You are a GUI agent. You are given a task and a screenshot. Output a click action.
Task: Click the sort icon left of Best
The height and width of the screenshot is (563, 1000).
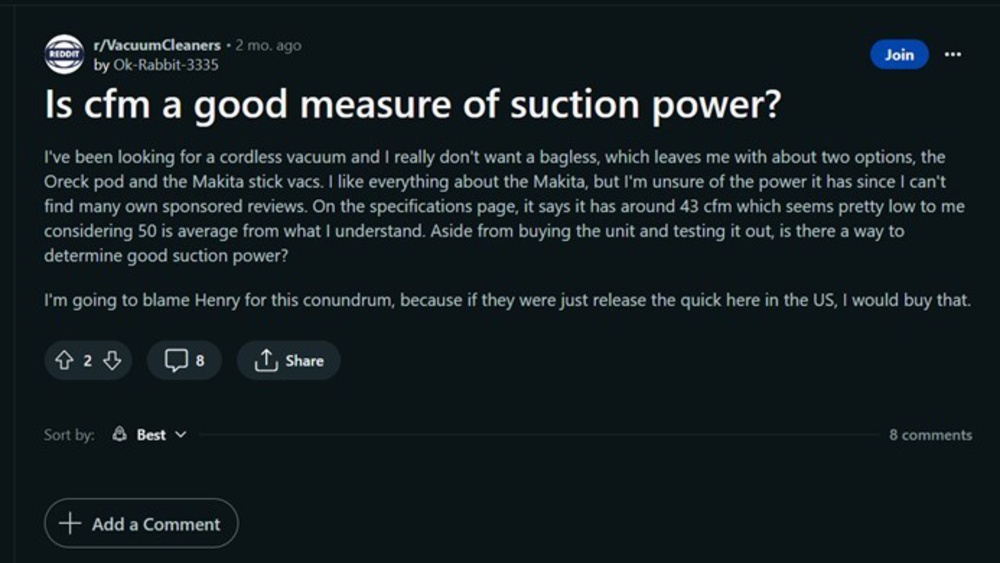click(120, 435)
